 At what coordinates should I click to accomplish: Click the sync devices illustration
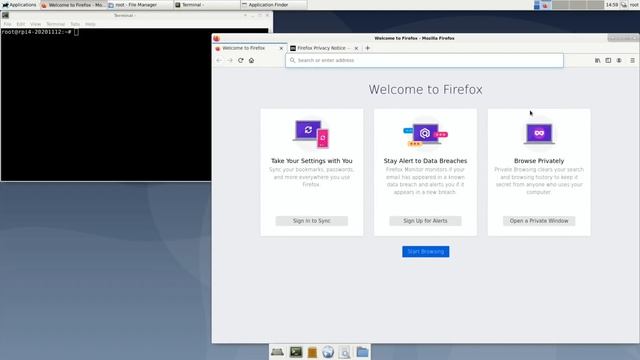point(311,134)
